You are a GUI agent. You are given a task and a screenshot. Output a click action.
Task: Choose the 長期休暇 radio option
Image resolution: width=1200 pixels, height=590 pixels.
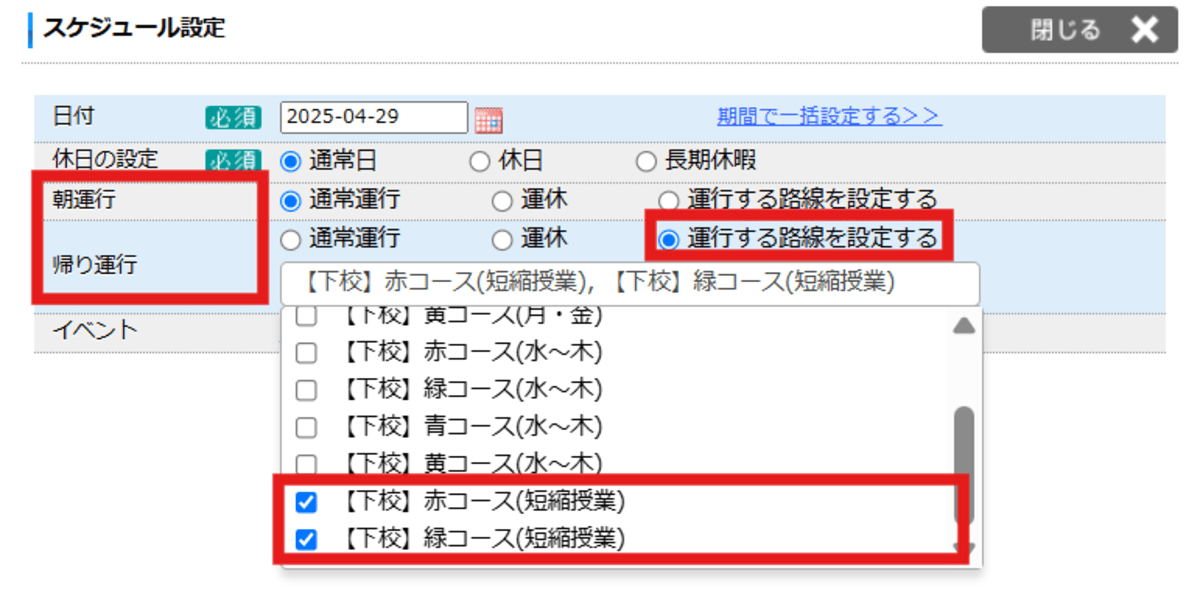pyautogui.click(x=646, y=160)
